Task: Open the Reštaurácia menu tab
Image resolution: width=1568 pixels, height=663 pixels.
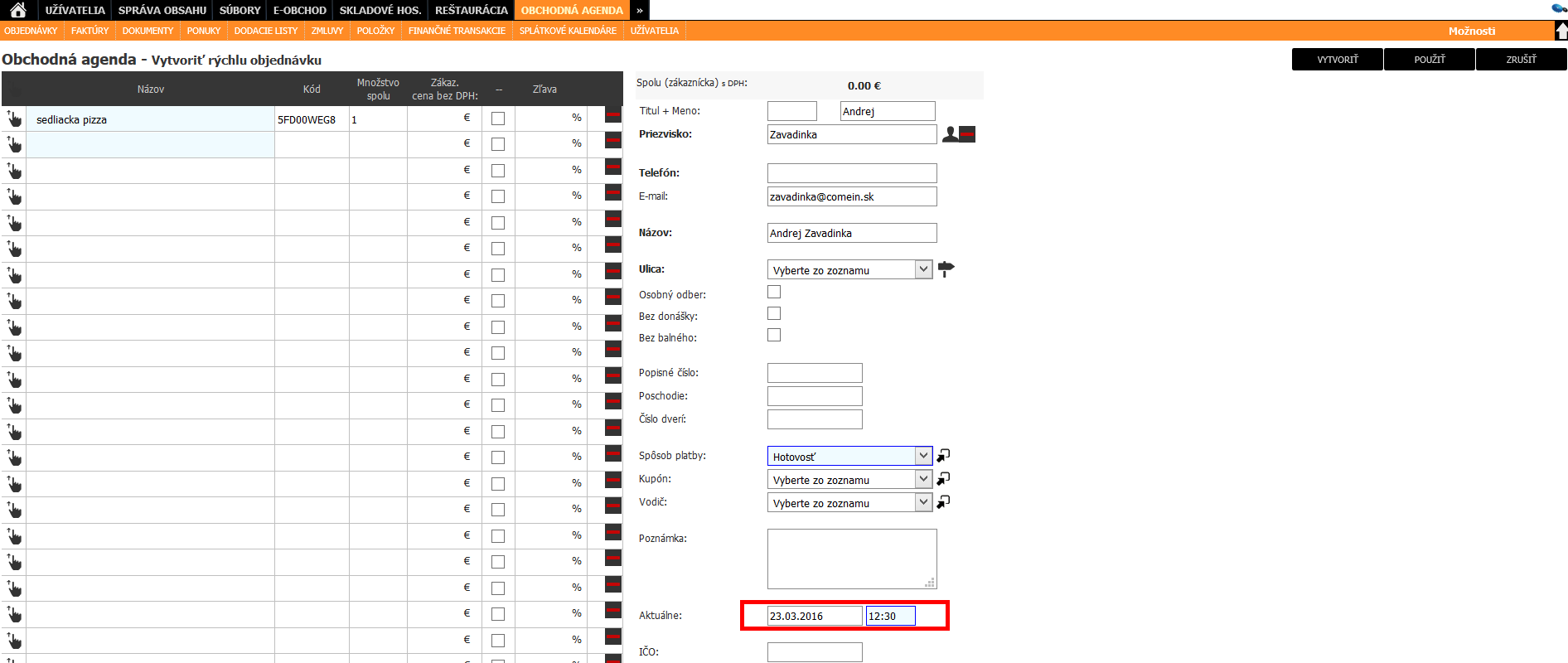Action: [471, 10]
